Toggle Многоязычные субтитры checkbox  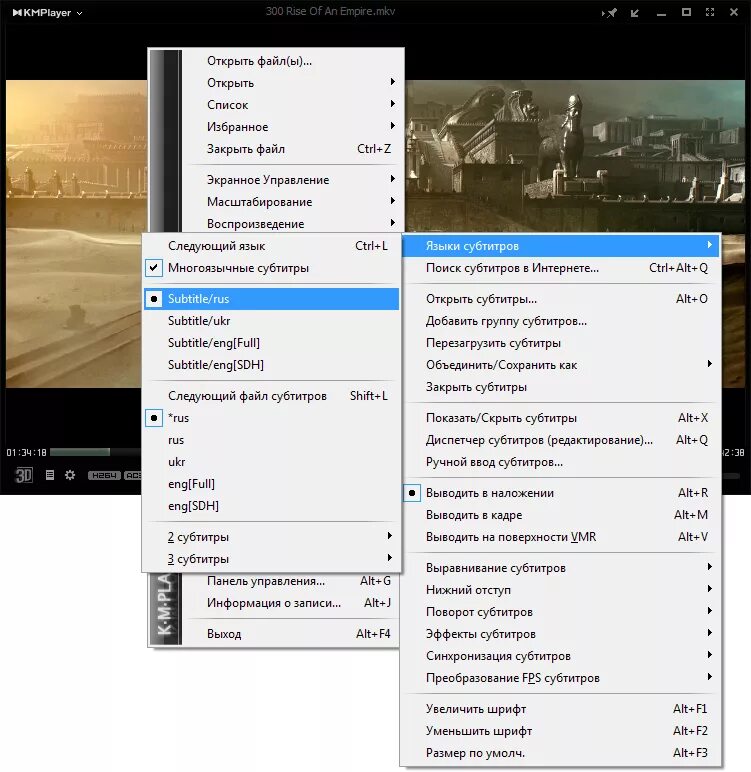[x=271, y=268]
